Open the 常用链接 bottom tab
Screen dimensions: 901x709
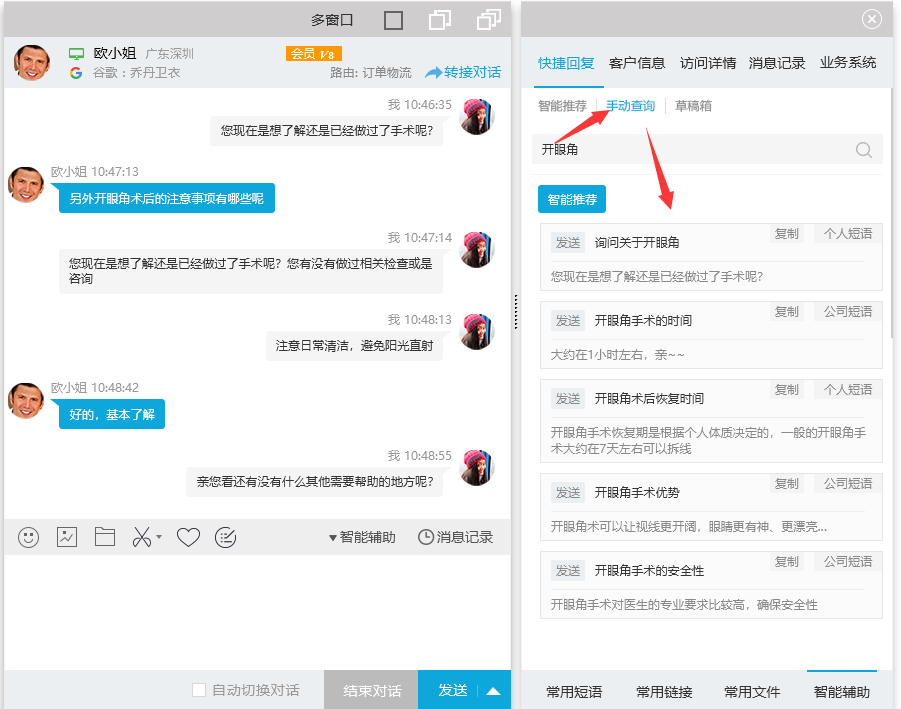point(664,692)
